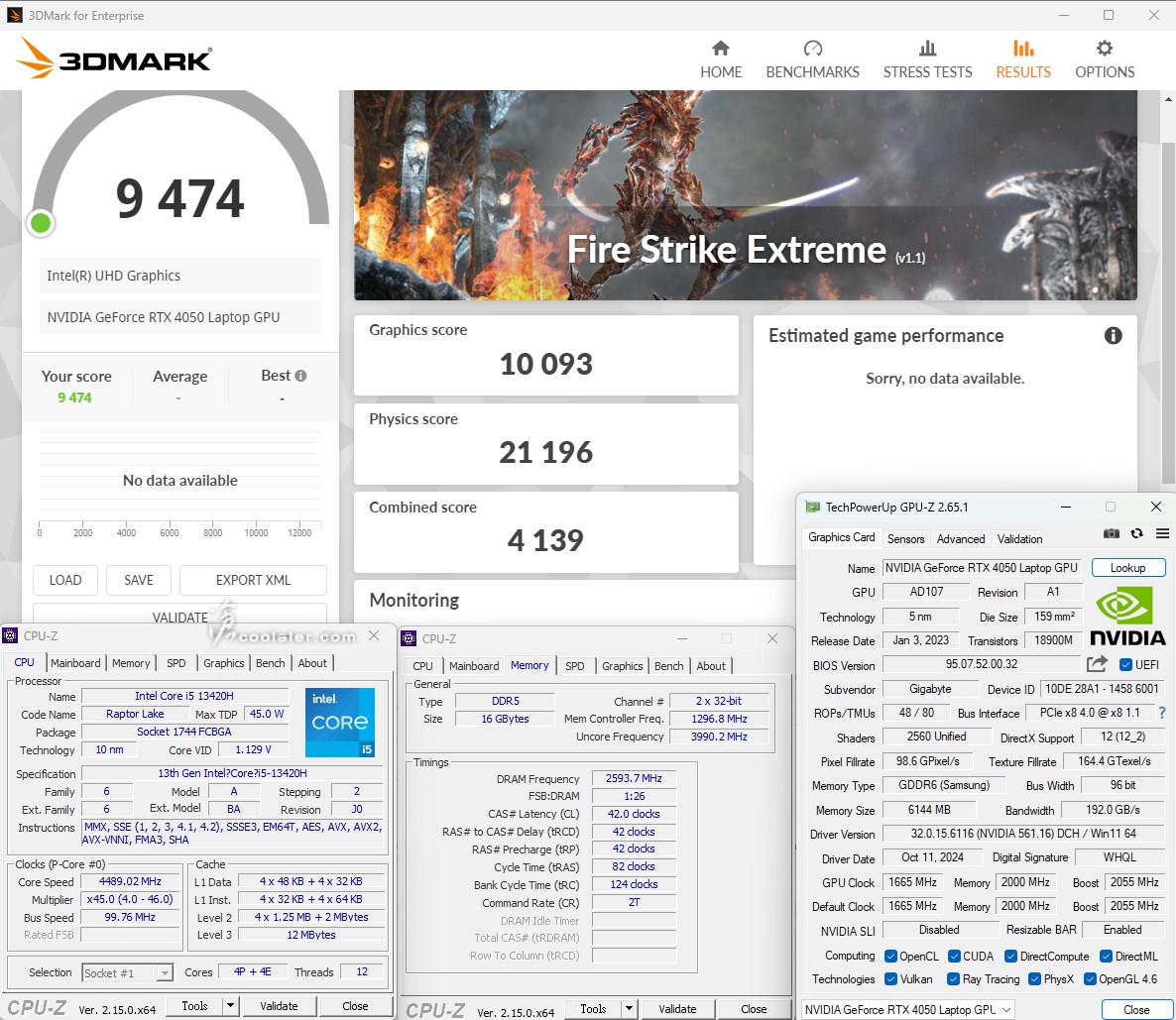Image resolution: width=1176 pixels, height=1020 pixels.
Task: Click DRAM Frequency value 2593.7 MHz
Action: point(634,778)
